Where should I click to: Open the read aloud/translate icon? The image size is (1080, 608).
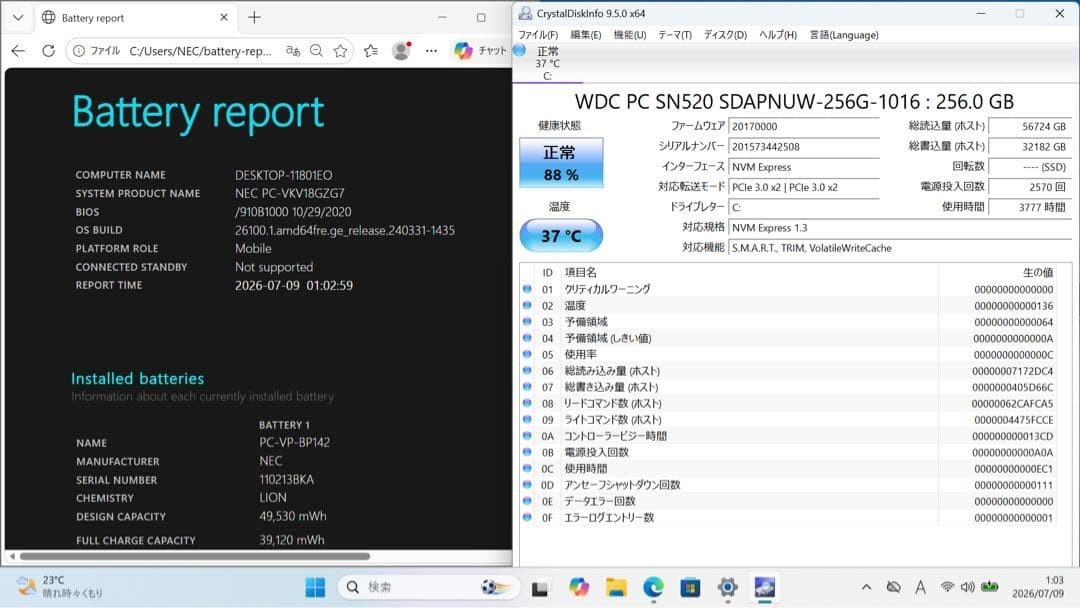tap(293, 50)
